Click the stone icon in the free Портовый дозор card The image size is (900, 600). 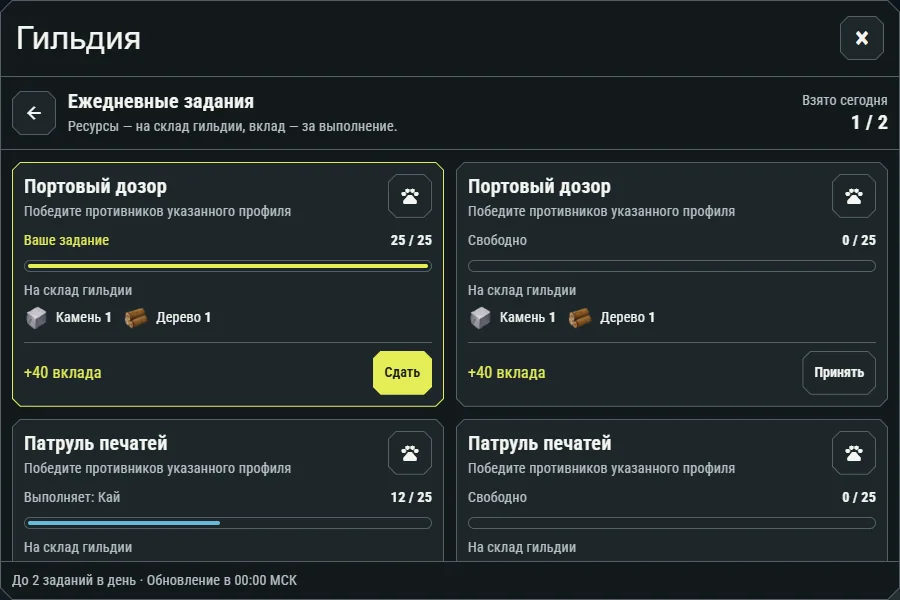click(480, 318)
